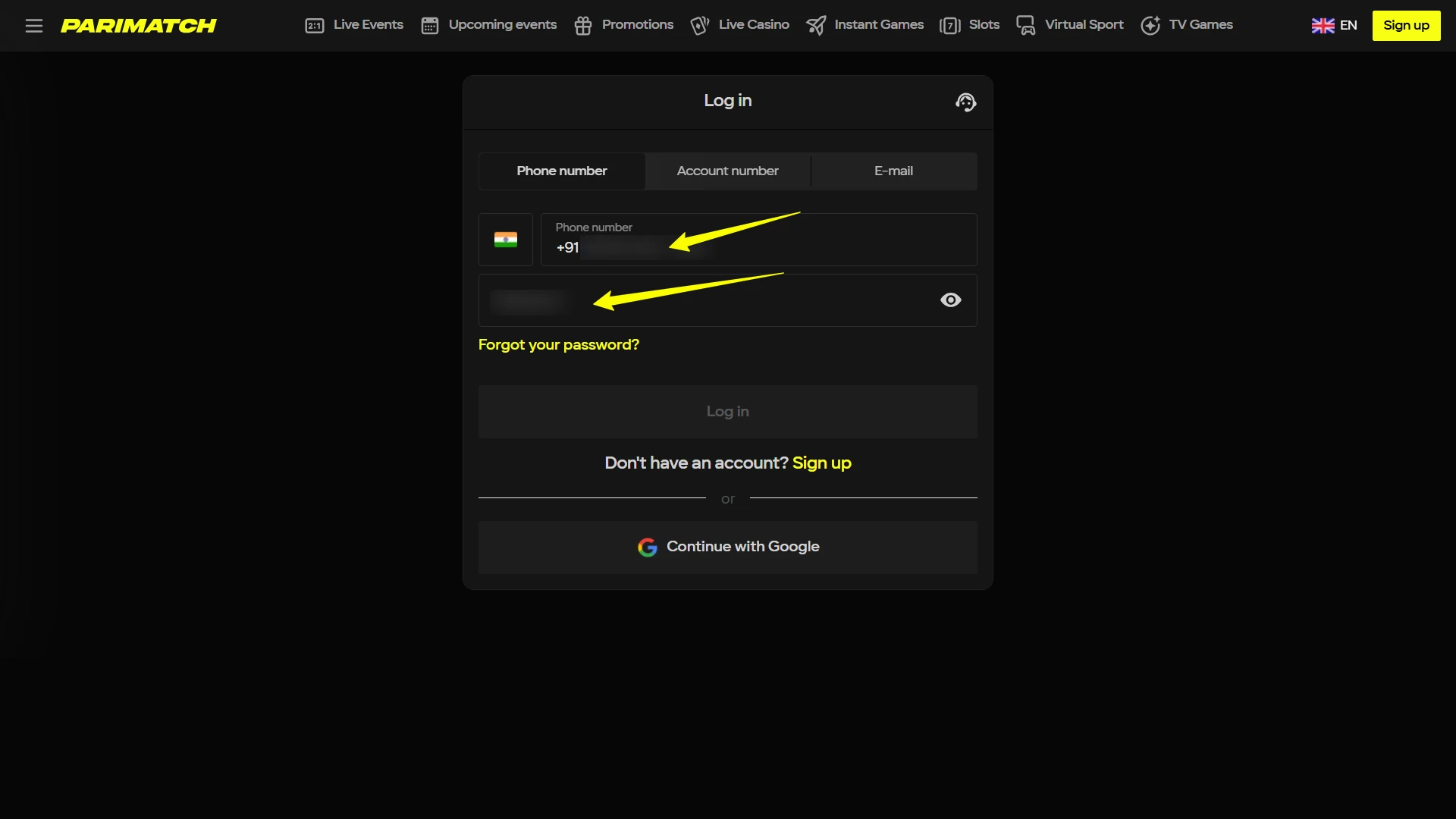
Task: Switch to the E-mail tab
Action: [893, 171]
